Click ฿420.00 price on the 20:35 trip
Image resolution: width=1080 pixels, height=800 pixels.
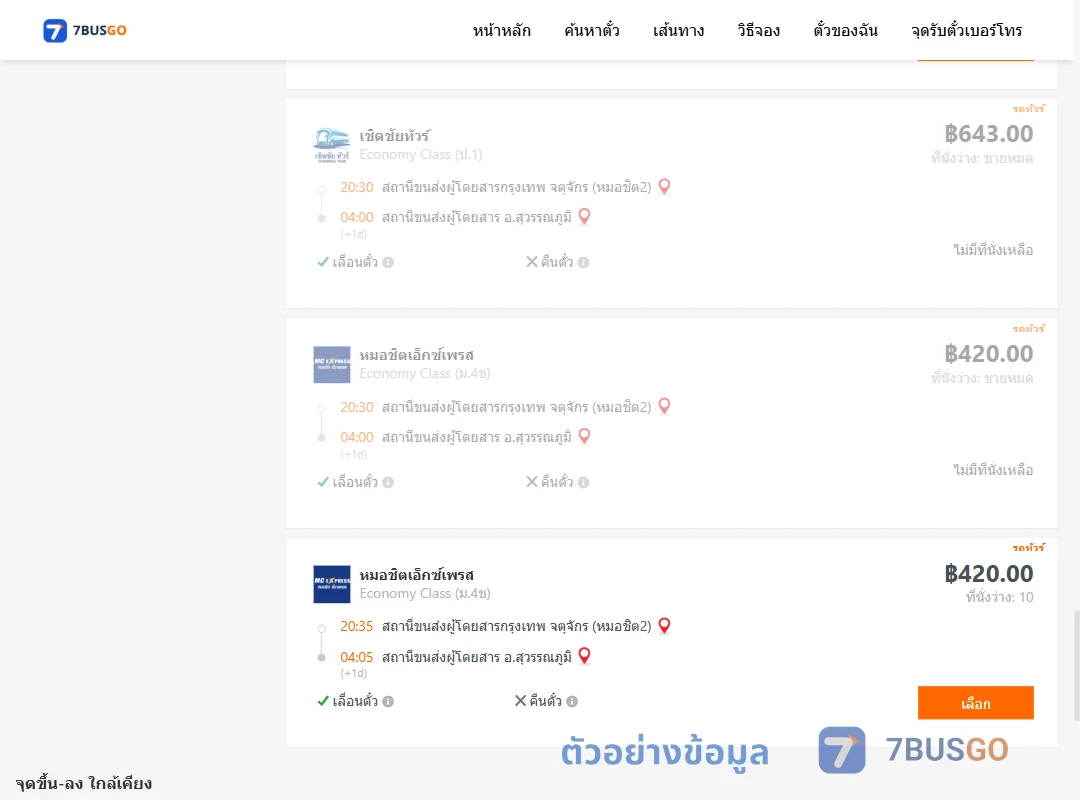[988, 573]
